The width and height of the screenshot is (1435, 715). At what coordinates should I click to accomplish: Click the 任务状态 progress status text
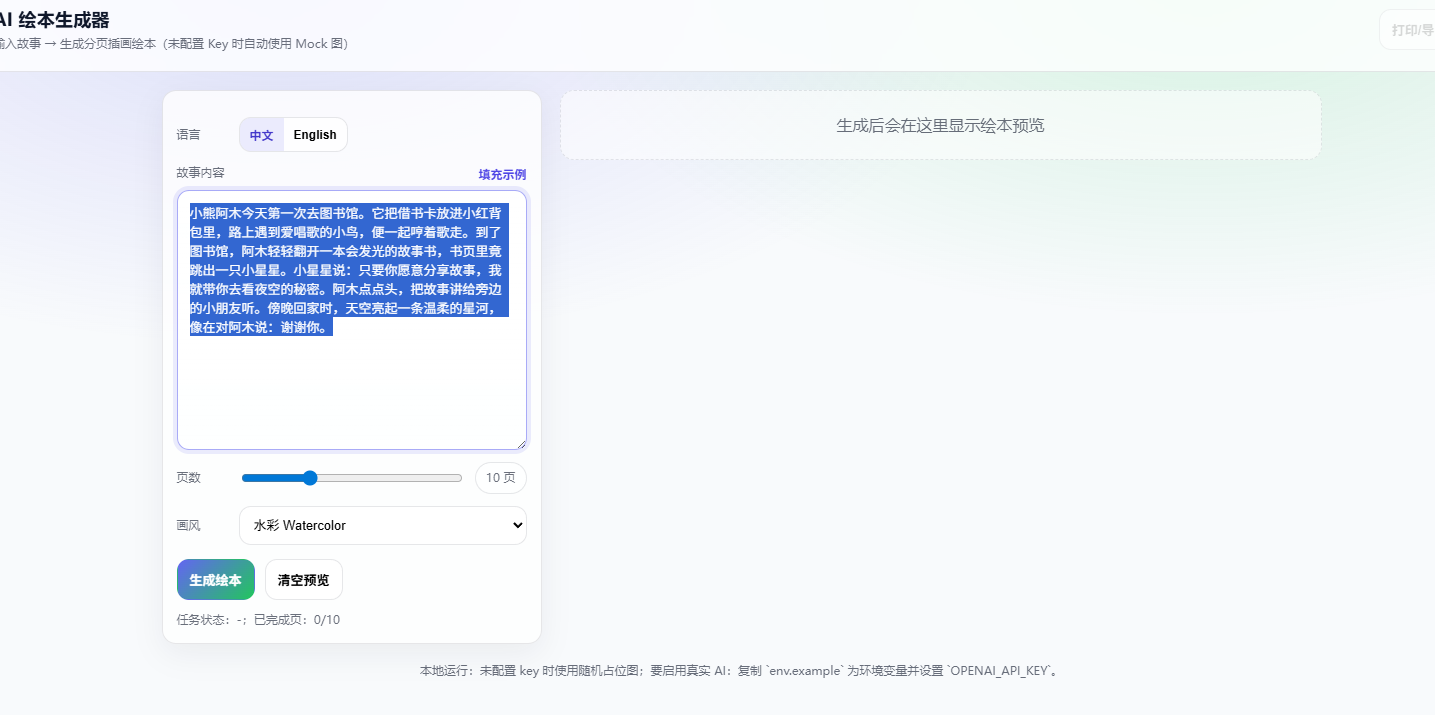[x=258, y=620]
